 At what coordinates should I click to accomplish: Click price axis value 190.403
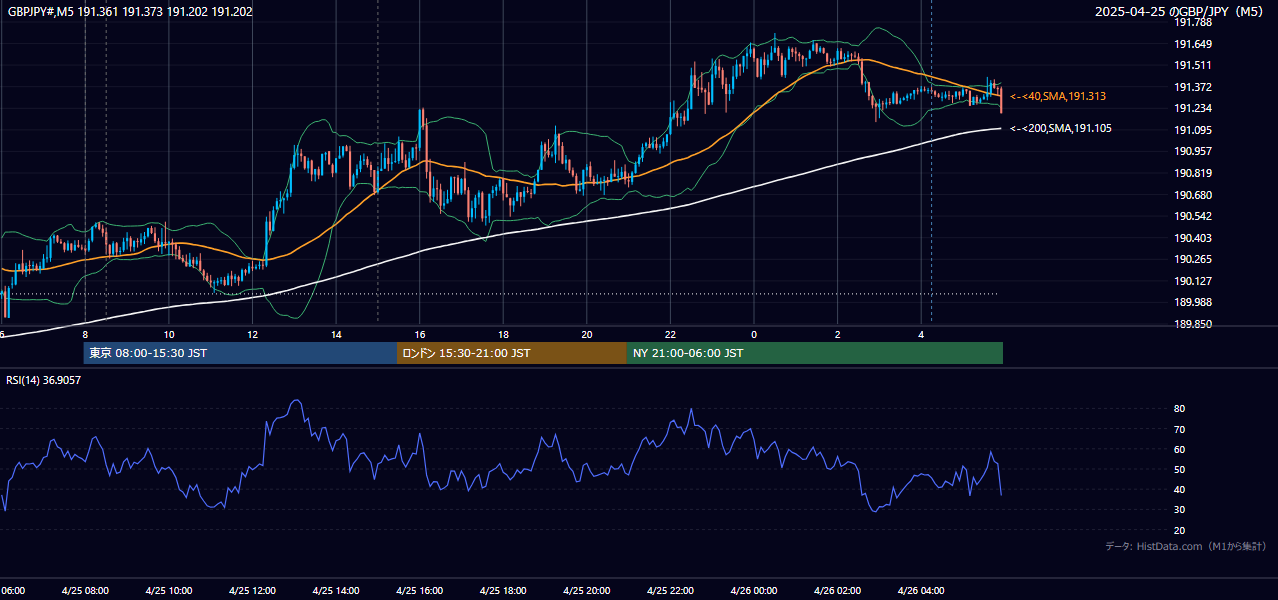1193,238
